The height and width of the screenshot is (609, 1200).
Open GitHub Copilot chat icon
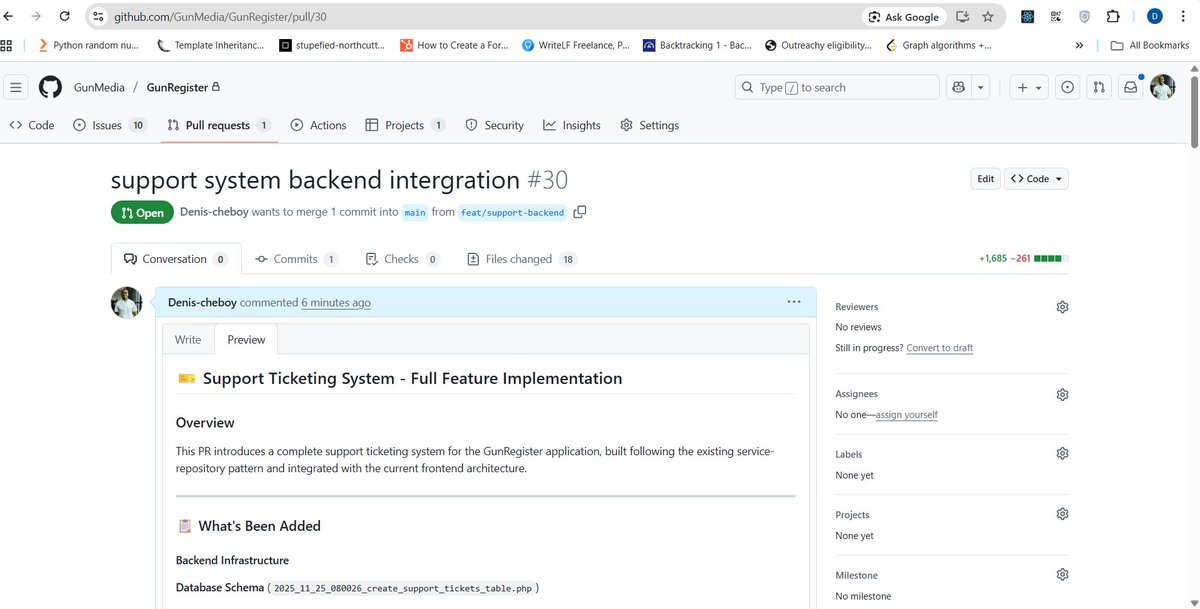click(x=959, y=88)
